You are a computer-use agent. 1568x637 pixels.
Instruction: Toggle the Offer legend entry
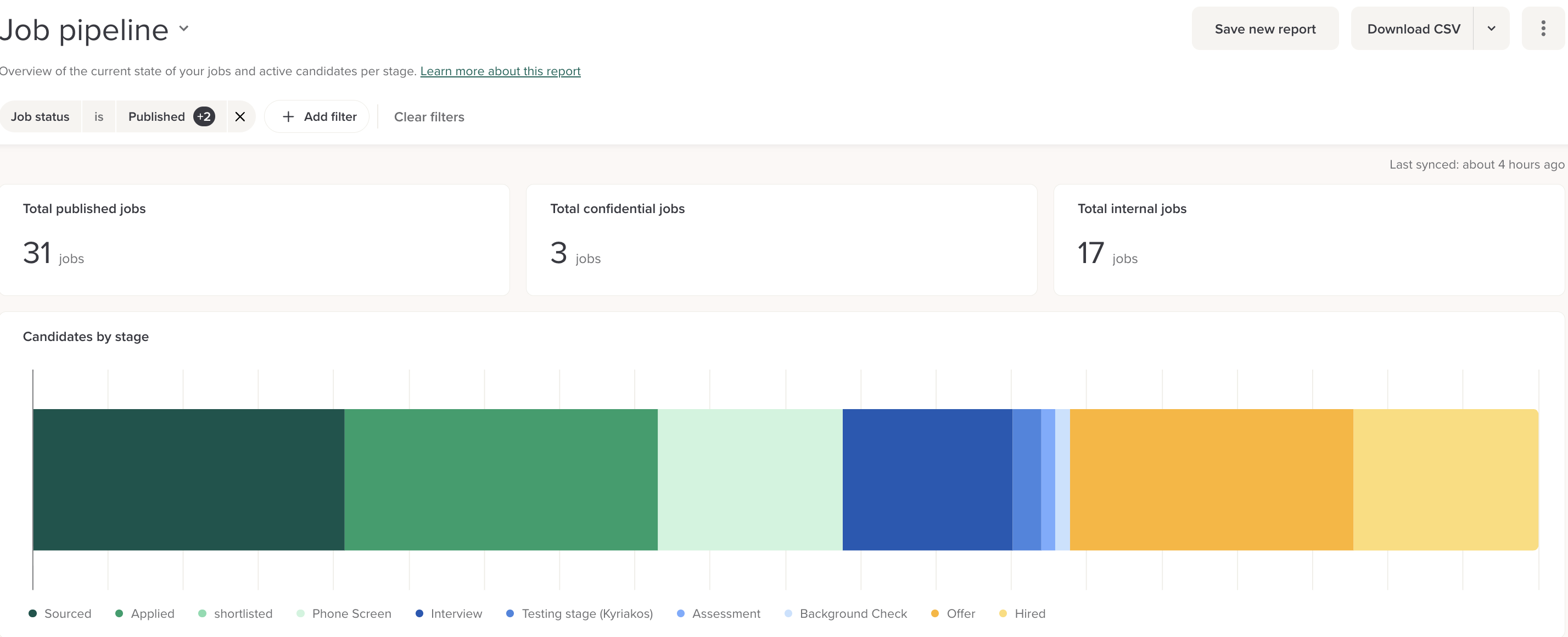(953, 613)
